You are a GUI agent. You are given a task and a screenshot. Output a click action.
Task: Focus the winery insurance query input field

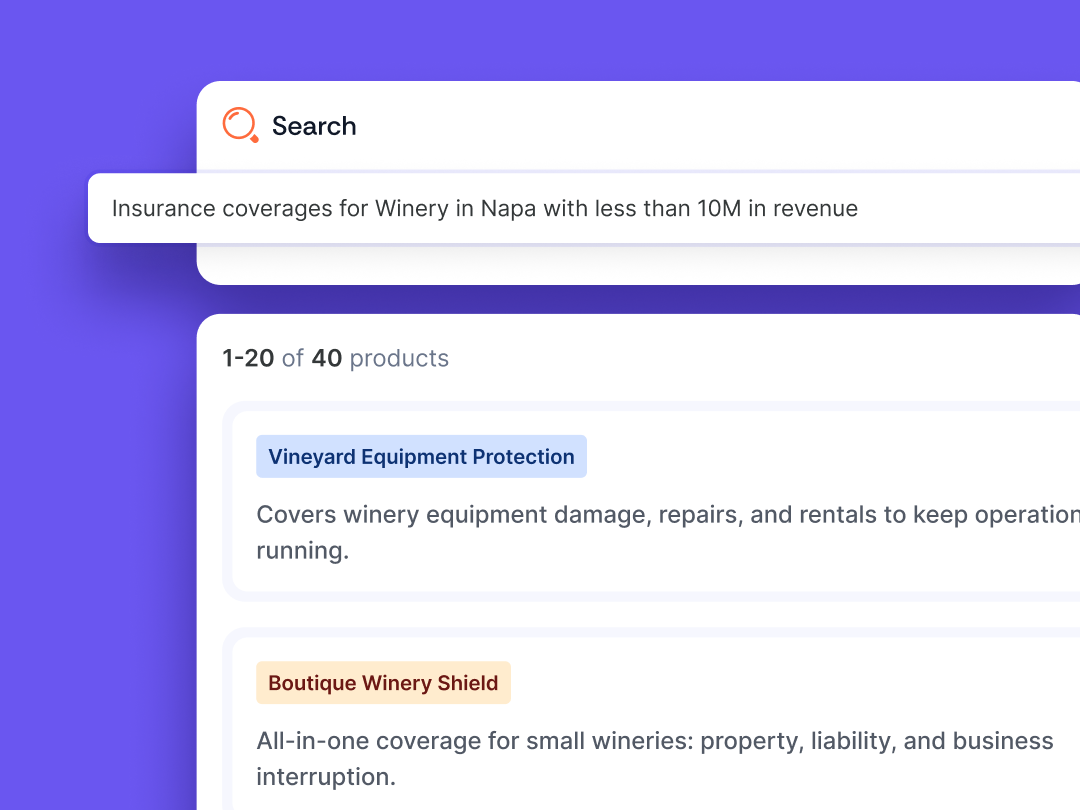pyautogui.click(x=584, y=208)
